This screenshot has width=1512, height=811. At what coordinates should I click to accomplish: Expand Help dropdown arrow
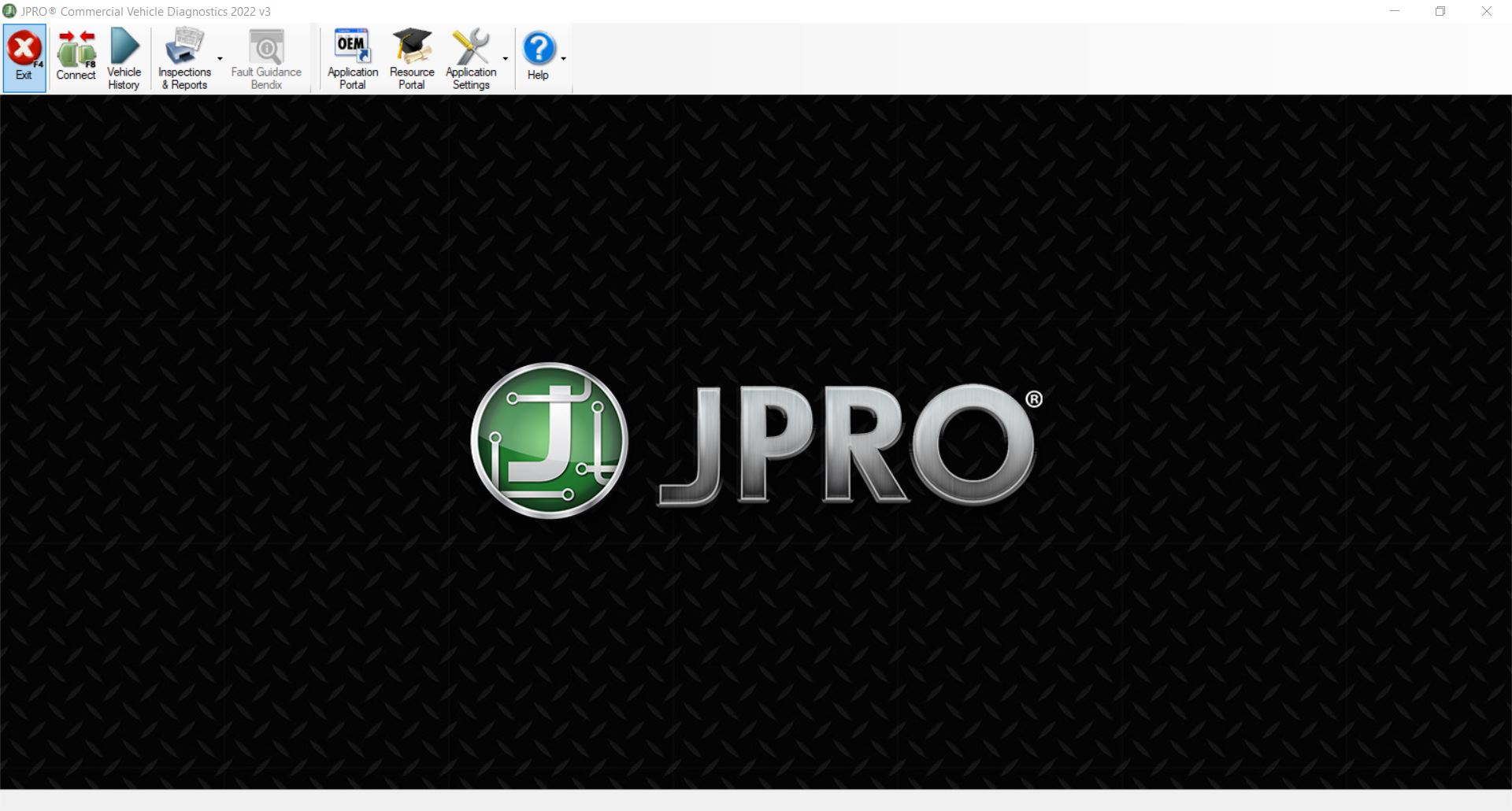pyautogui.click(x=564, y=58)
